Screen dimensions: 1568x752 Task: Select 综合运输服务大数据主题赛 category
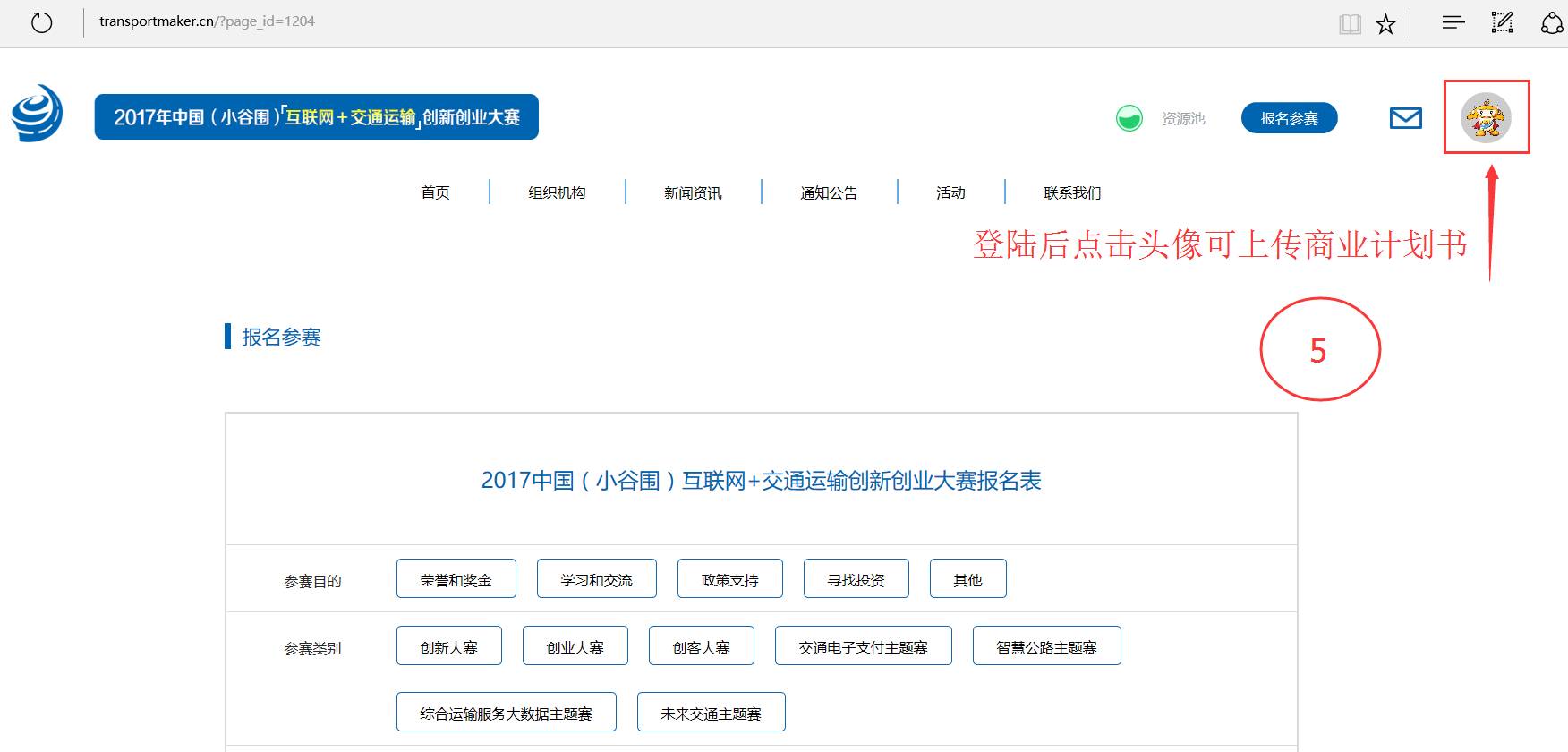pos(507,712)
